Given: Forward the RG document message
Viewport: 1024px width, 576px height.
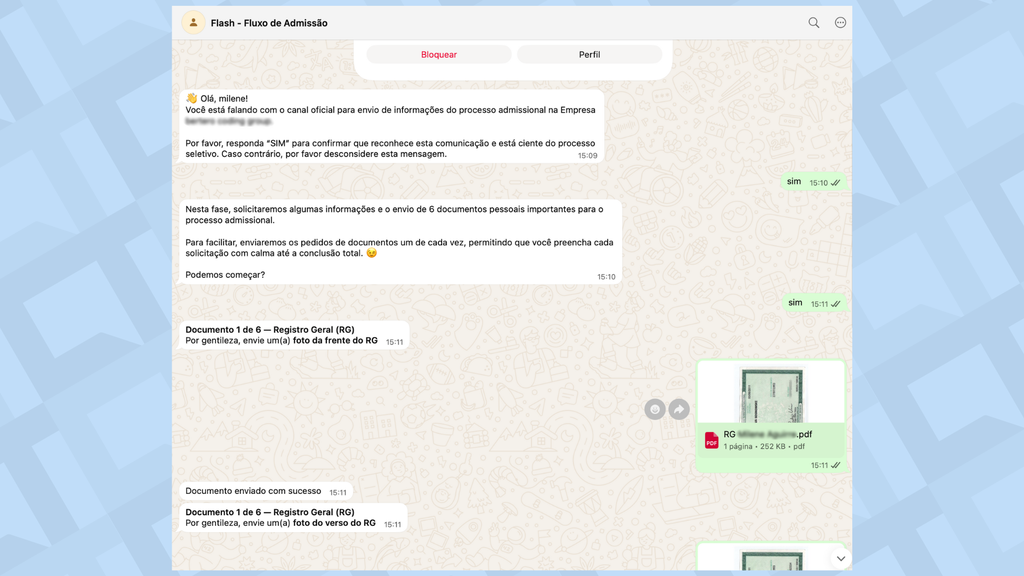Looking at the screenshot, I should tap(679, 408).
